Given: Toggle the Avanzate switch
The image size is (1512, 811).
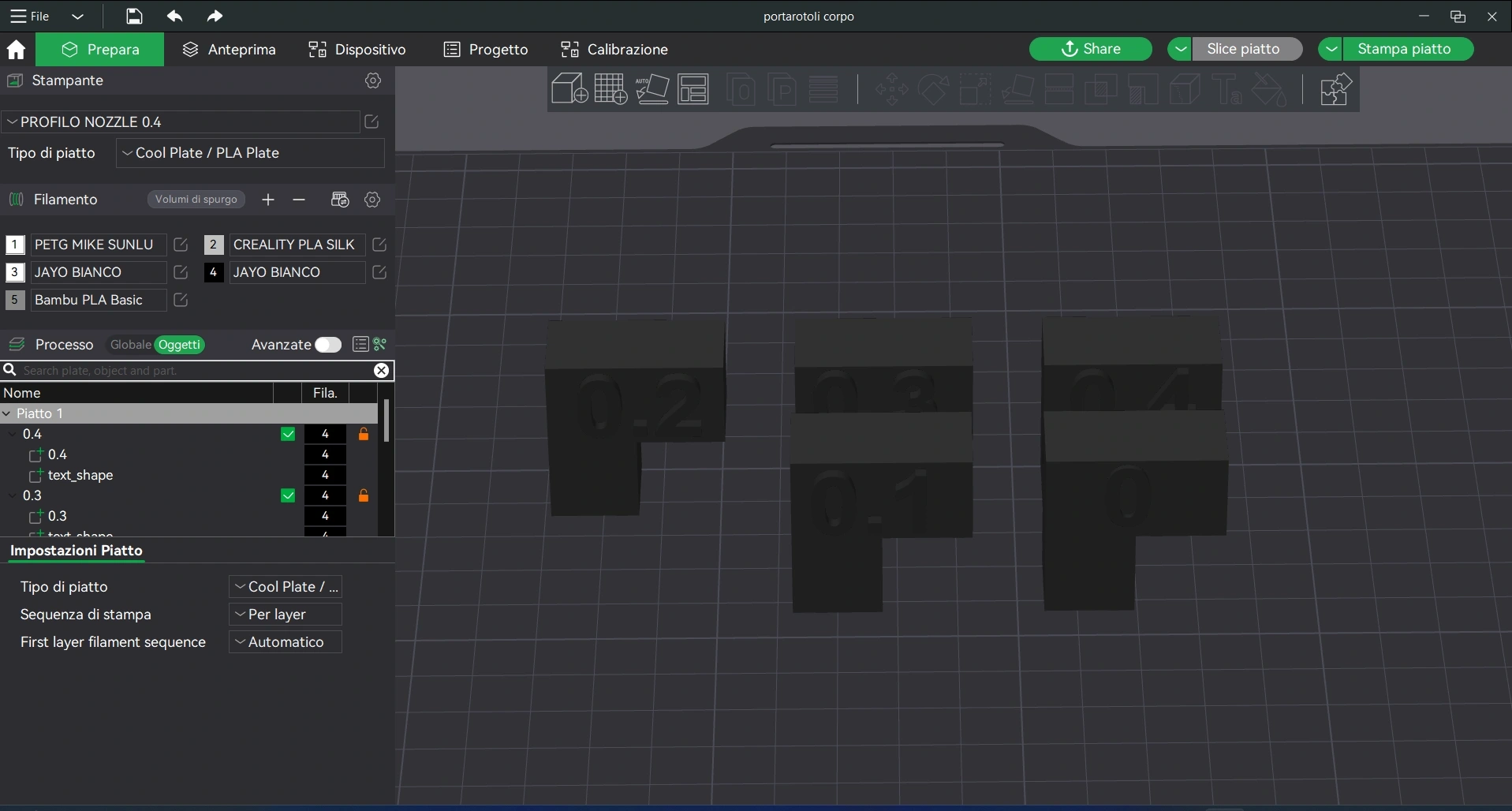Looking at the screenshot, I should coord(328,345).
